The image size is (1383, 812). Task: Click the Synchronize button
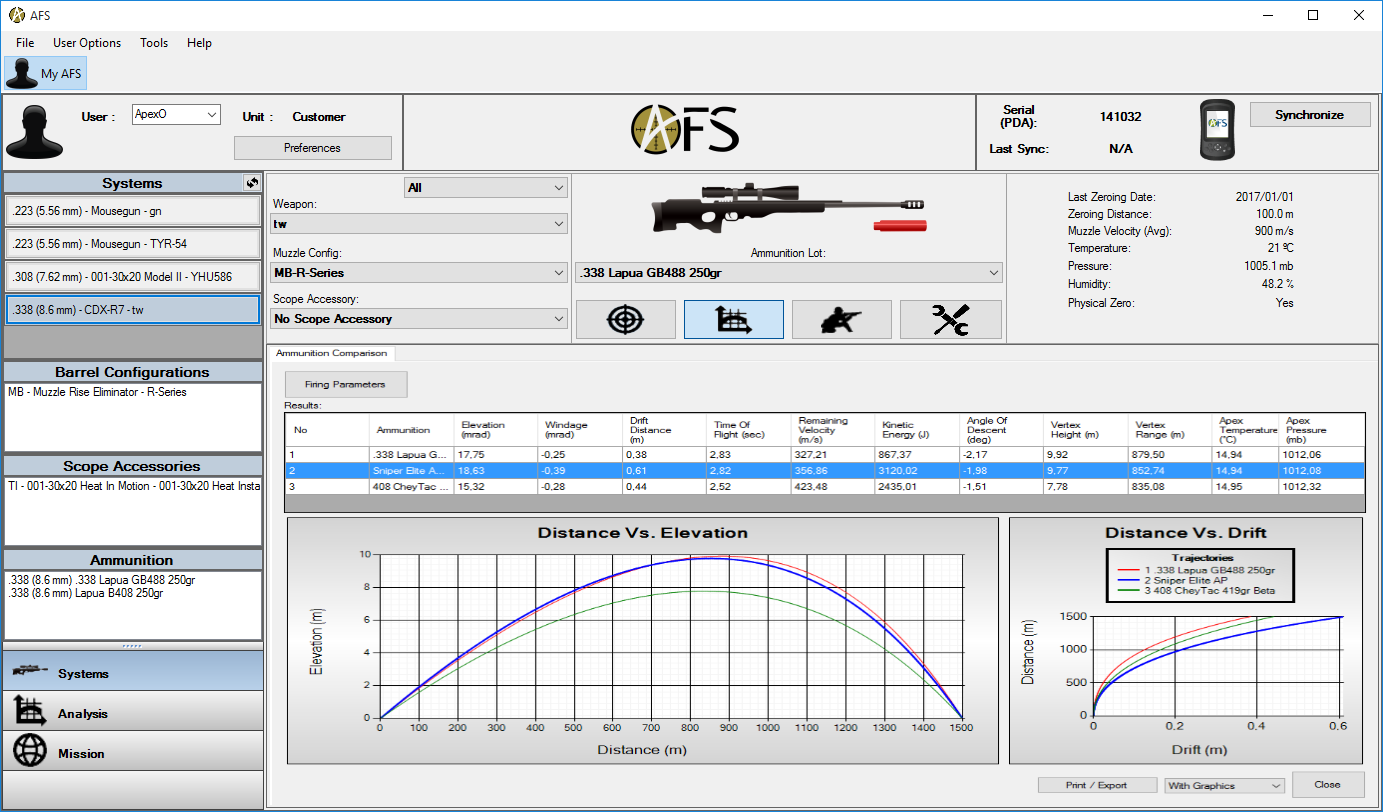[1309, 115]
